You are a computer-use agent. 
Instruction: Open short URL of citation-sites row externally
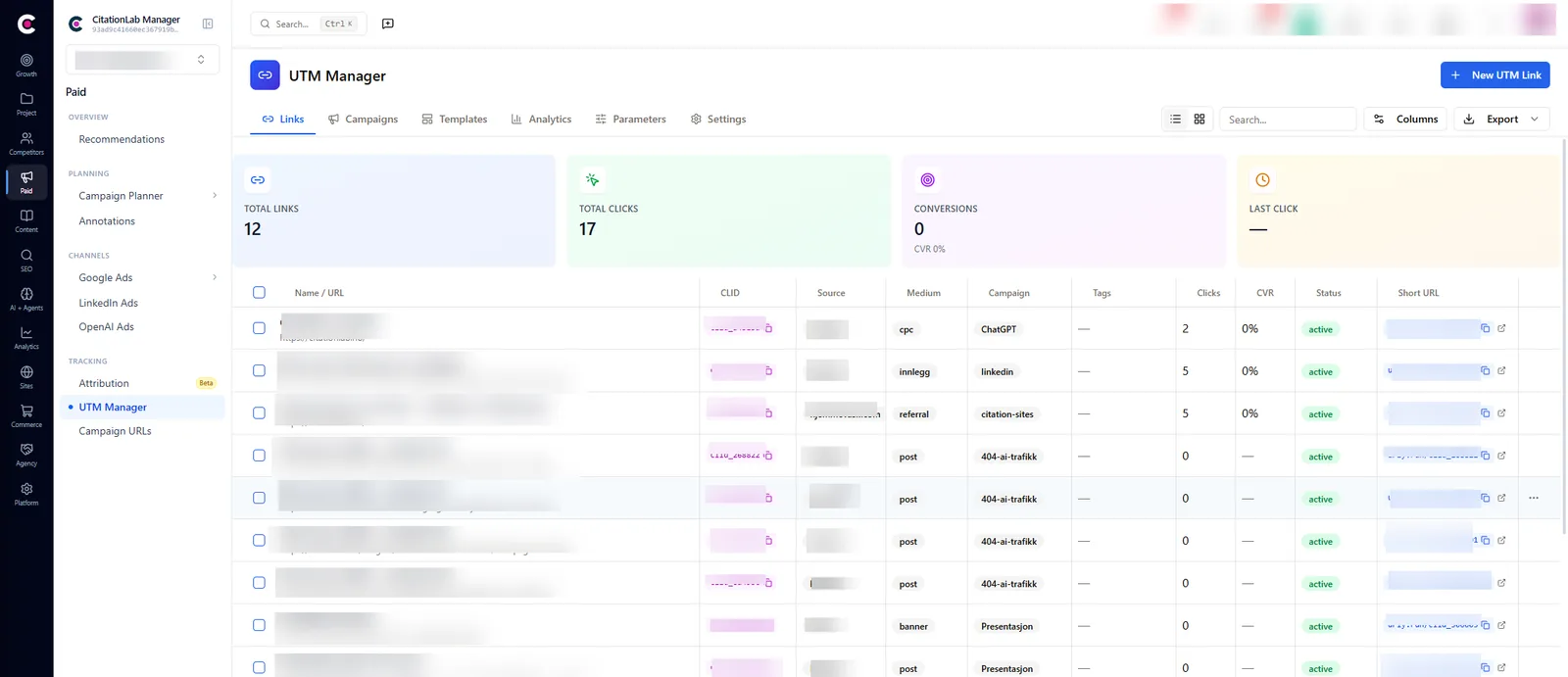click(x=1501, y=413)
